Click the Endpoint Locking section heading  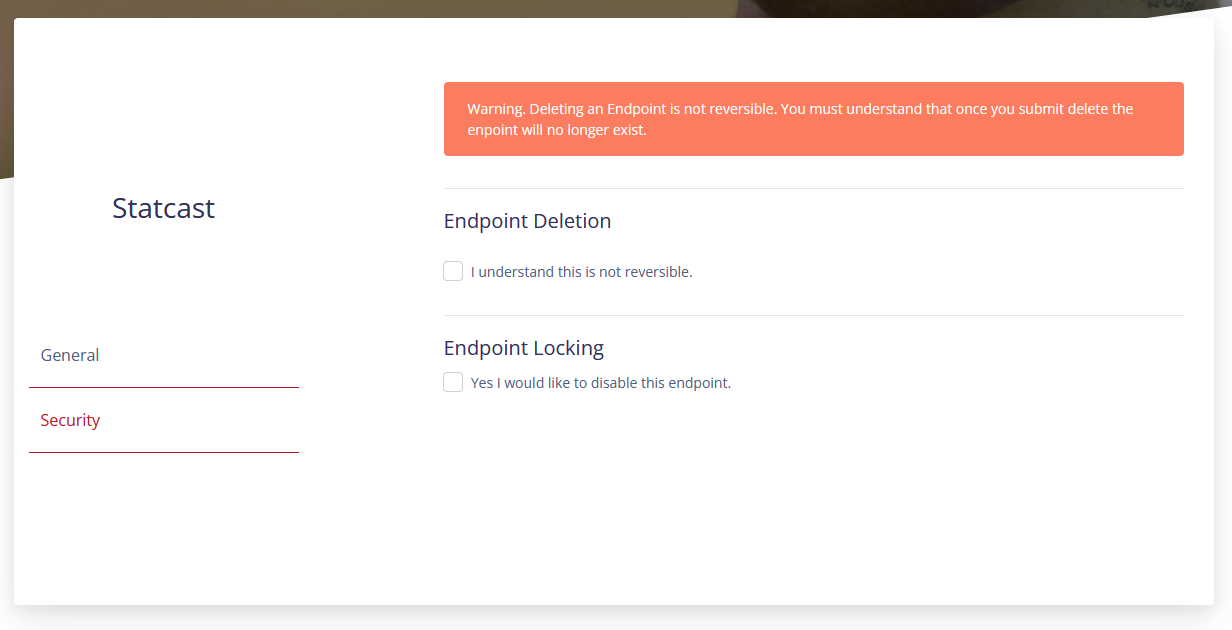(x=523, y=348)
